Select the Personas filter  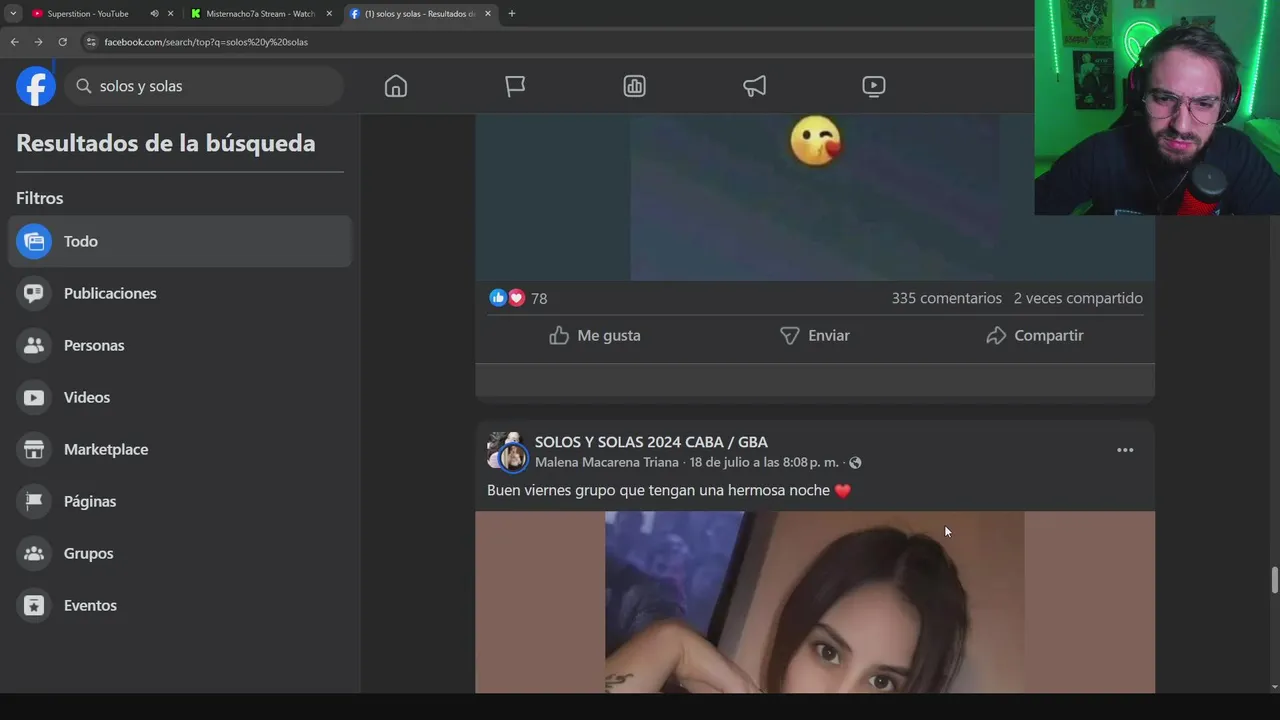[180, 345]
